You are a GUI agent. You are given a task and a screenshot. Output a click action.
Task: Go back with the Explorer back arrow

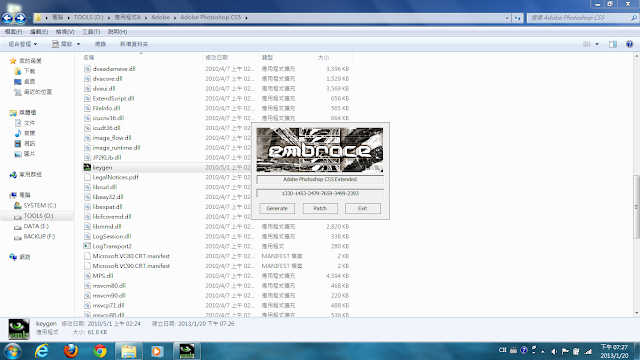7,18
